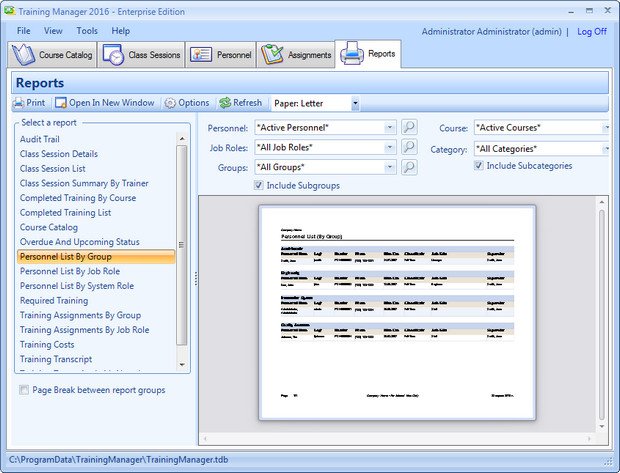Click the Print toolbar printer icon

point(19,103)
